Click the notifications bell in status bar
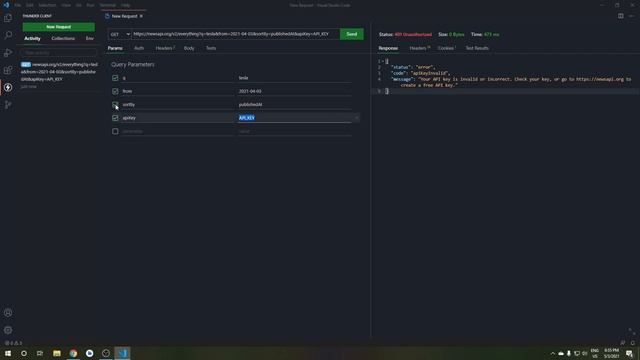 coord(632,343)
